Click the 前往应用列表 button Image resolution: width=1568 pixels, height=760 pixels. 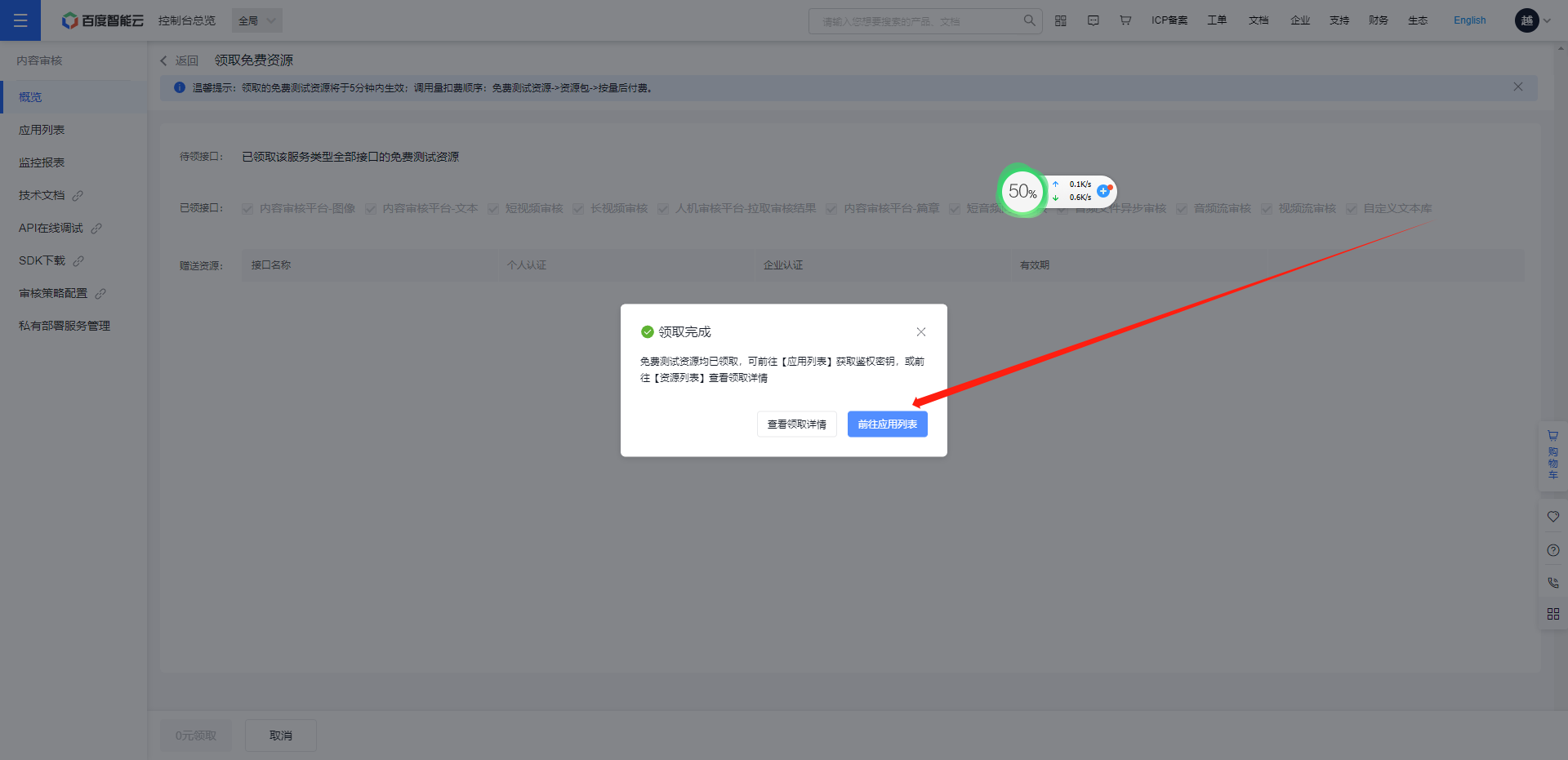tap(887, 424)
